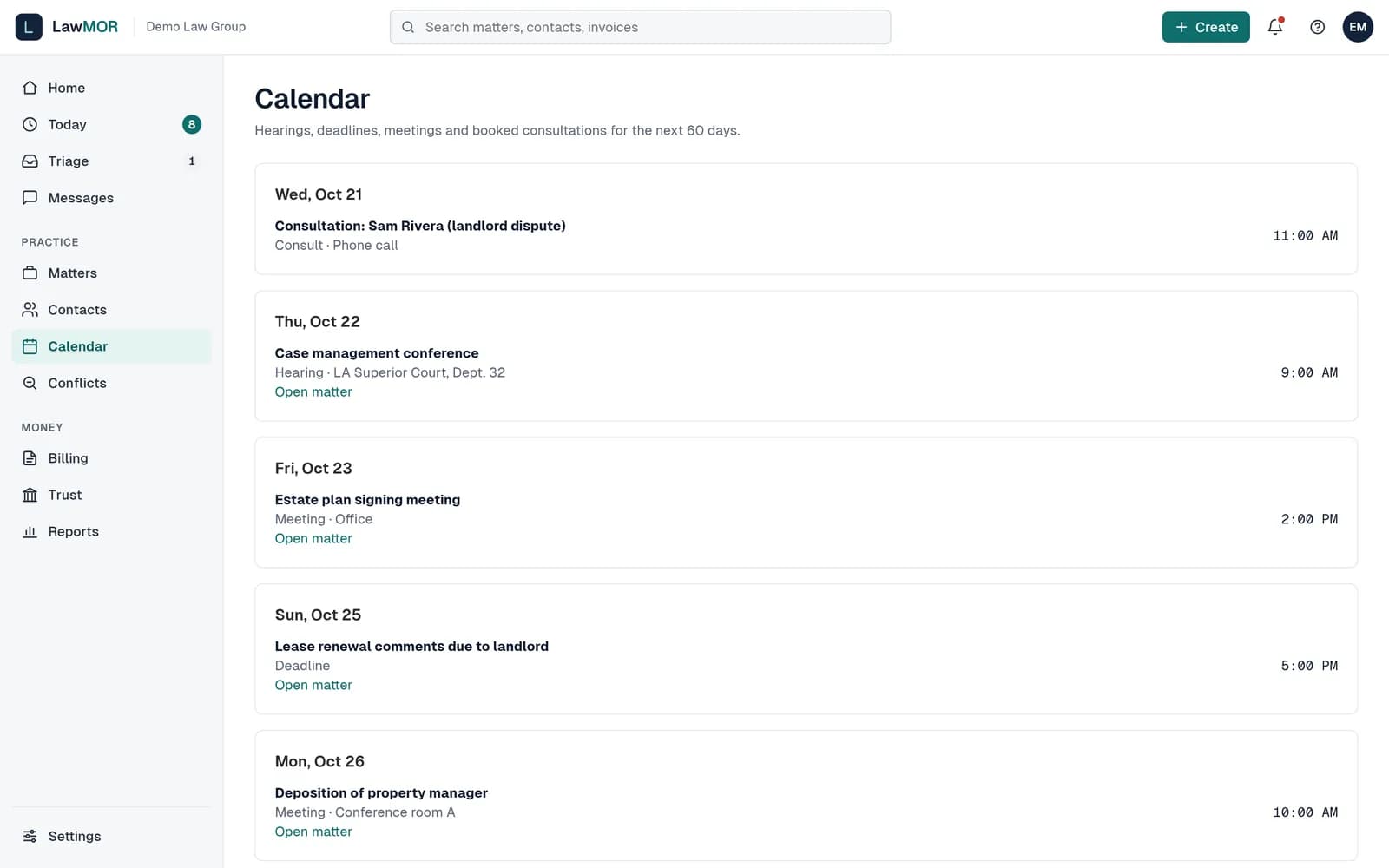Open the help question mark icon
Image resolution: width=1389 pixels, height=868 pixels.
[x=1317, y=27]
